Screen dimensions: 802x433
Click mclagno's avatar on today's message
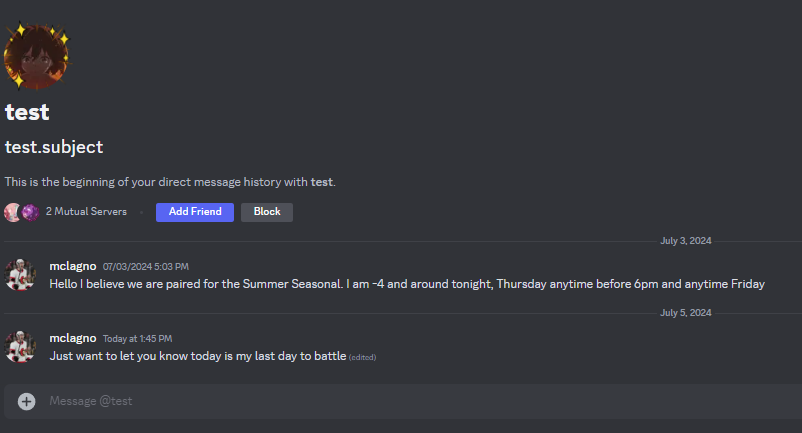click(21, 346)
